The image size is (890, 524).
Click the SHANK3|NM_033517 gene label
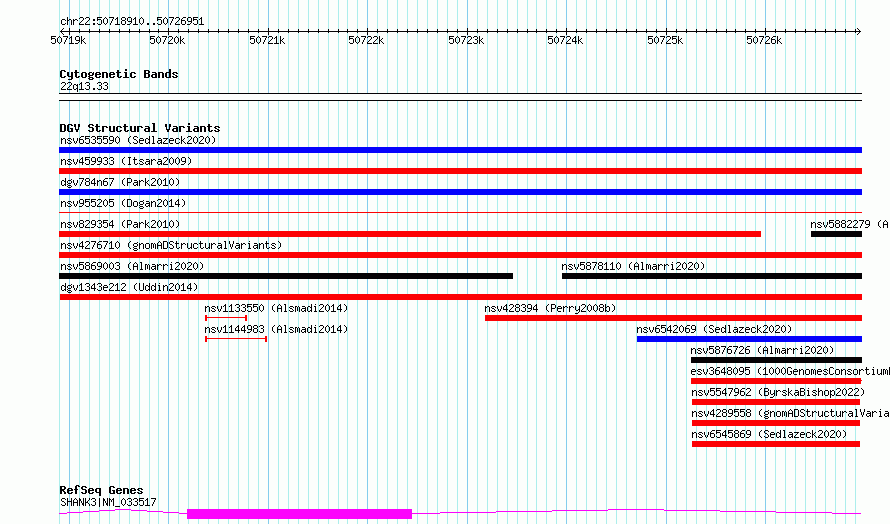108,502
